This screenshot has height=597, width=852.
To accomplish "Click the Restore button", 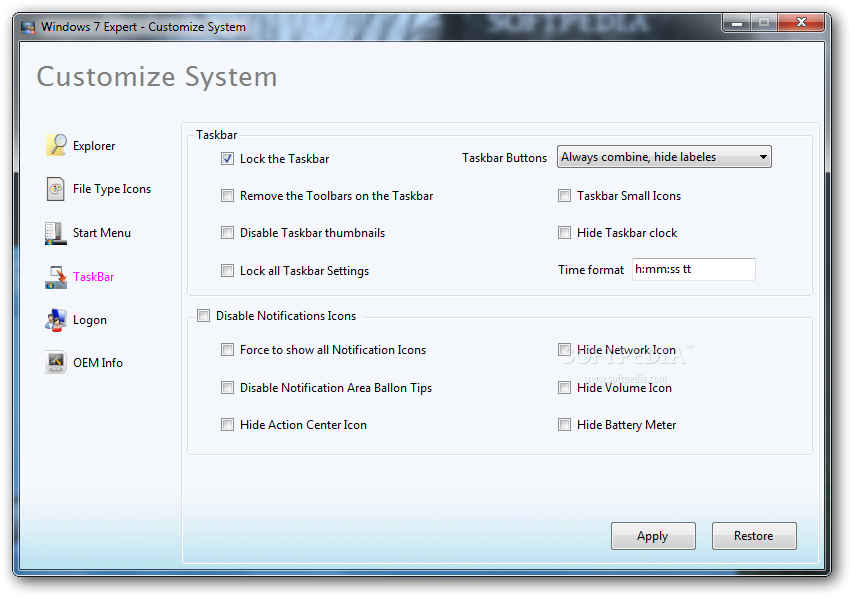I will (754, 536).
